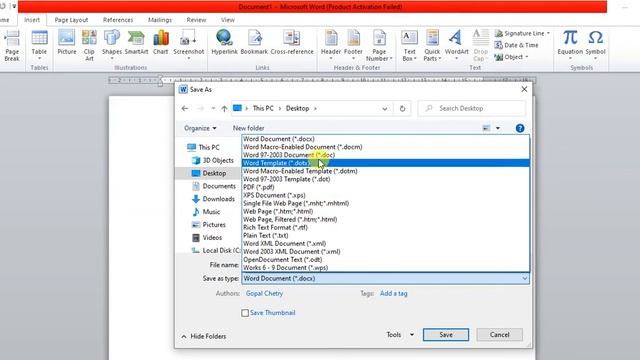The height and width of the screenshot is (360, 640).
Task: Open the Organize dropdown menu
Action: pyautogui.click(x=200, y=128)
